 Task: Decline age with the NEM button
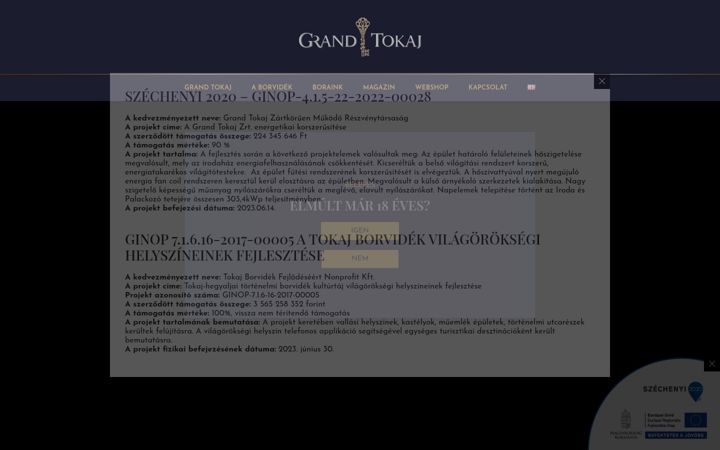click(x=360, y=259)
